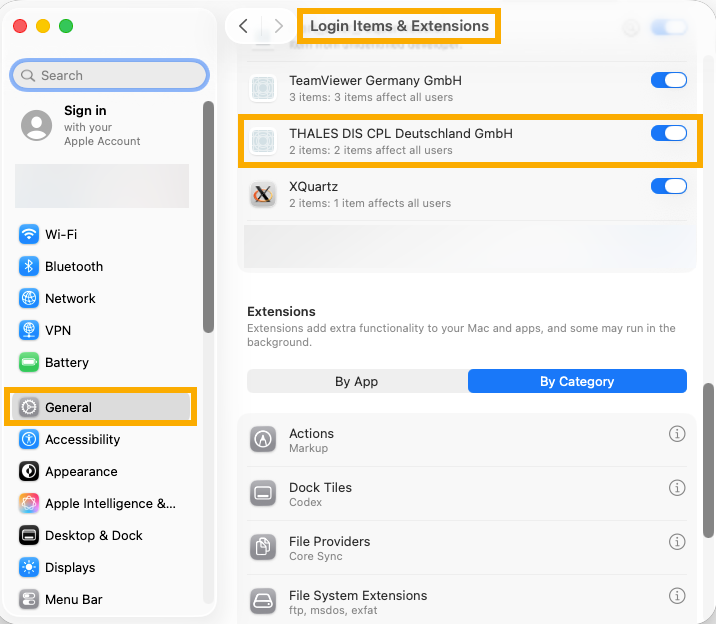Image resolution: width=716 pixels, height=624 pixels.
Task: Click "2 items: 1 item affects all users"
Action: coord(370,203)
